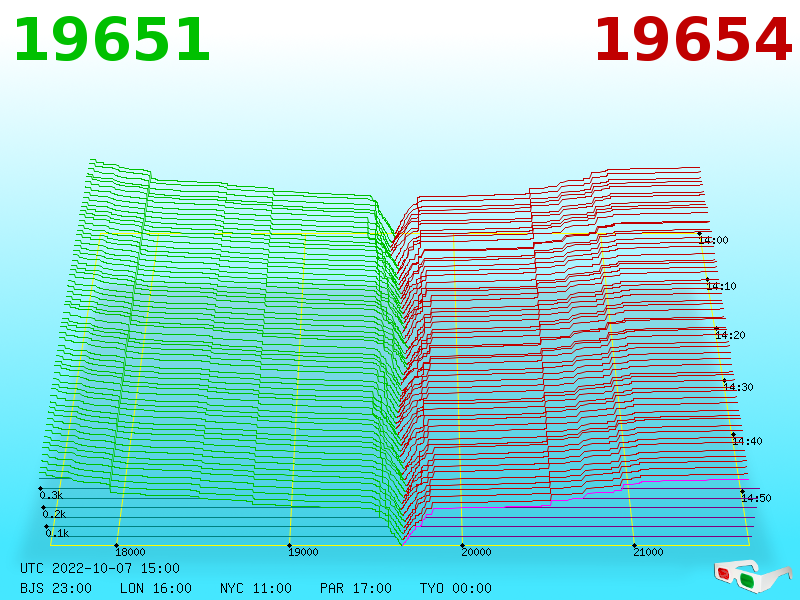Click the LON 16:00 clock text
800x600 pixels.
(156, 588)
